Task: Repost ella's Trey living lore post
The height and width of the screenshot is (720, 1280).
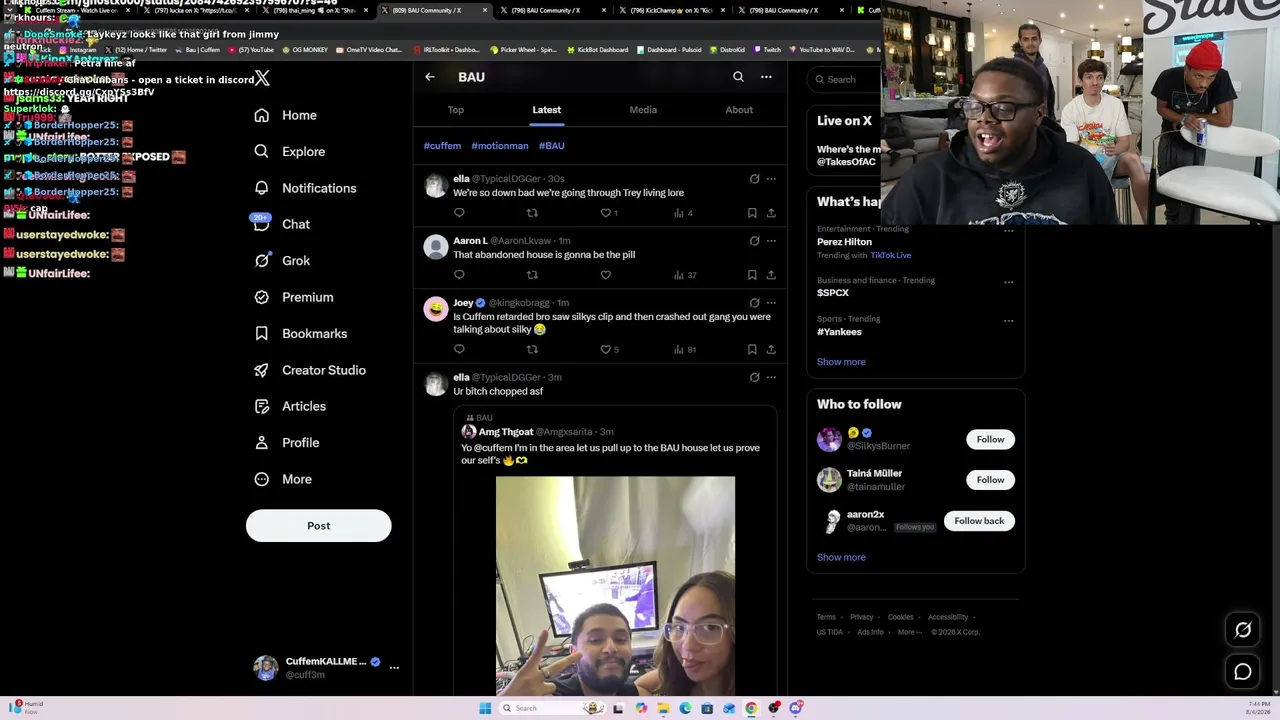Action: point(532,213)
